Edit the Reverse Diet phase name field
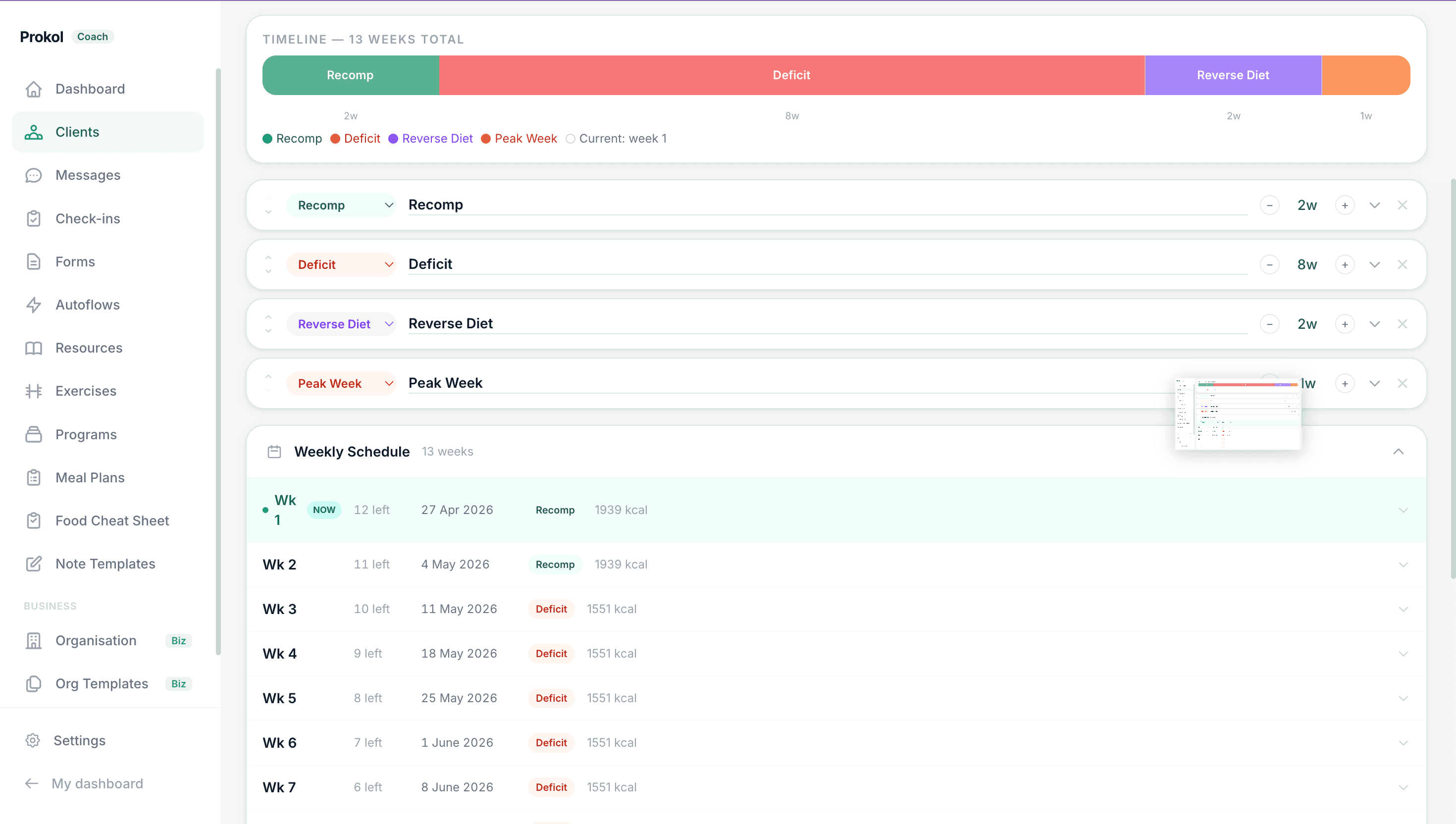 pos(828,324)
